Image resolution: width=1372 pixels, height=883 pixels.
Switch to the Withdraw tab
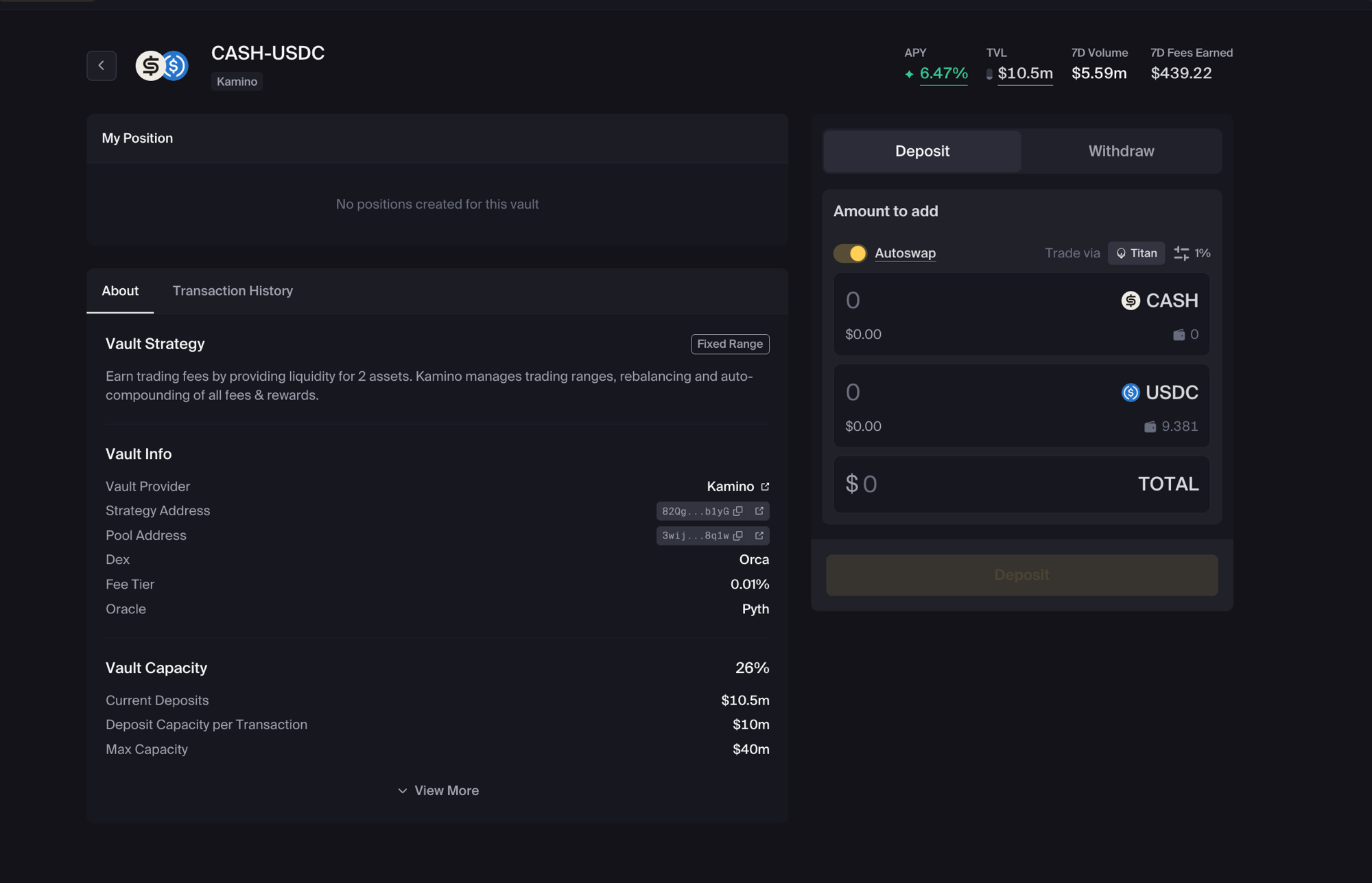(1121, 151)
